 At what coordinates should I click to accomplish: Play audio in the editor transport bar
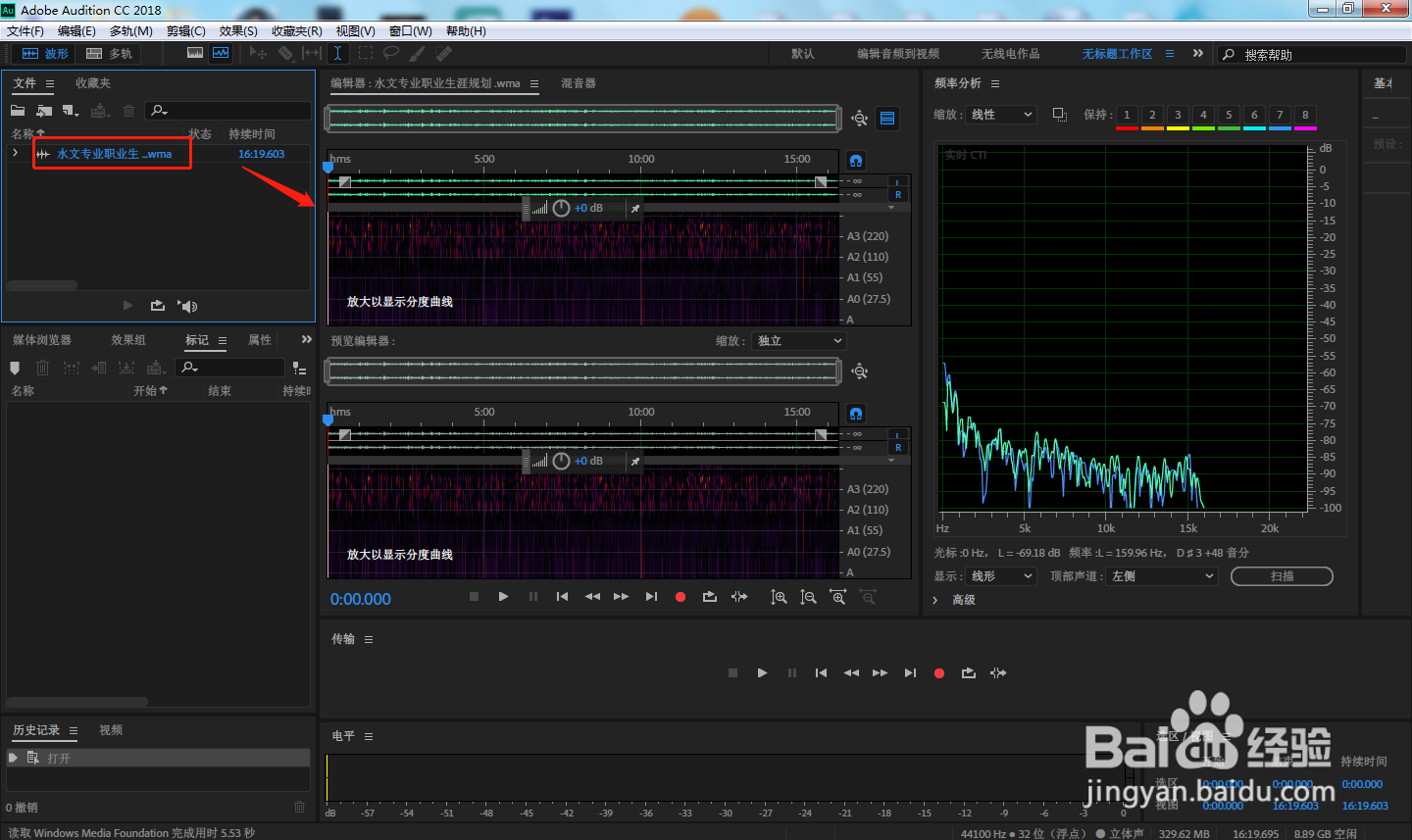[x=503, y=597]
